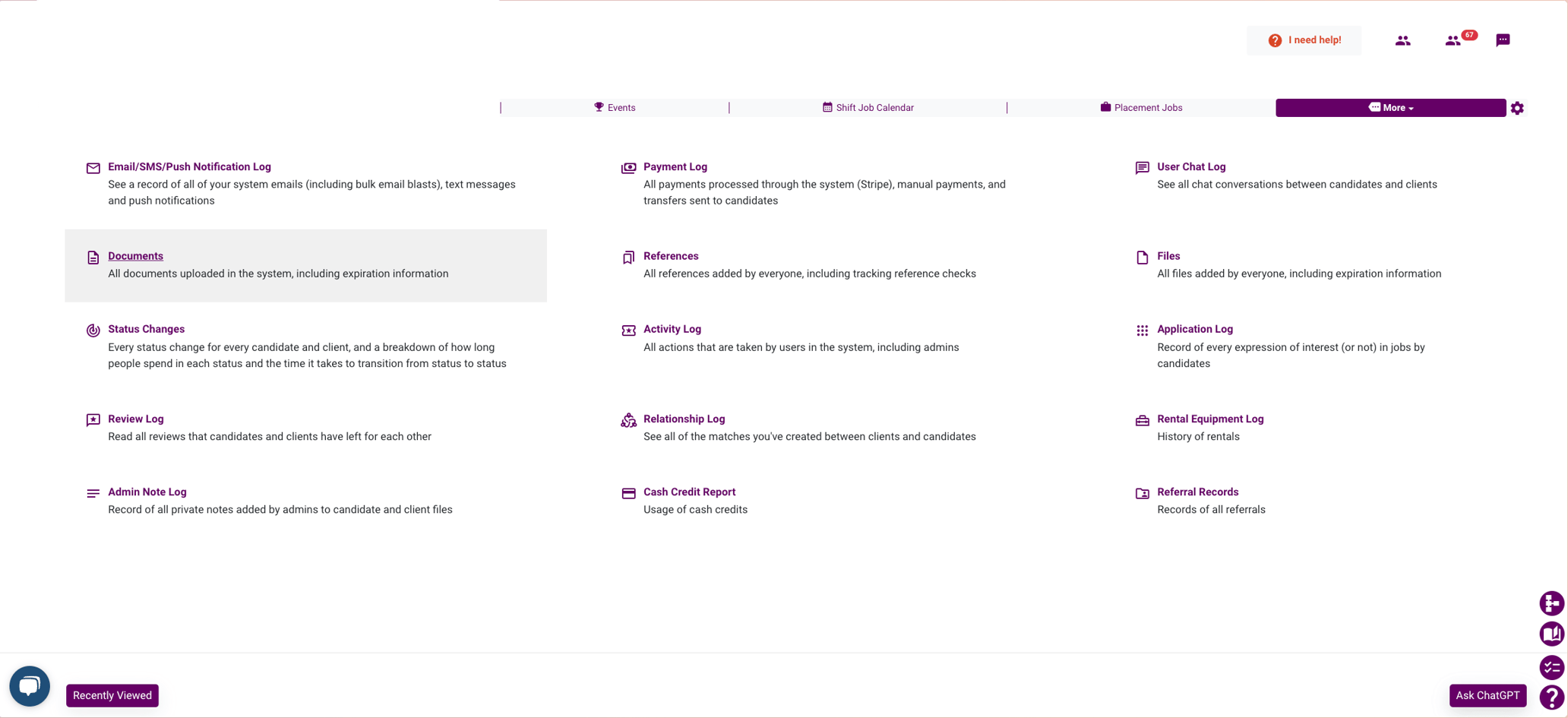Image resolution: width=1568 pixels, height=718 pixels.
Task: Expand the More dropdown menu
Action: 1390,108
